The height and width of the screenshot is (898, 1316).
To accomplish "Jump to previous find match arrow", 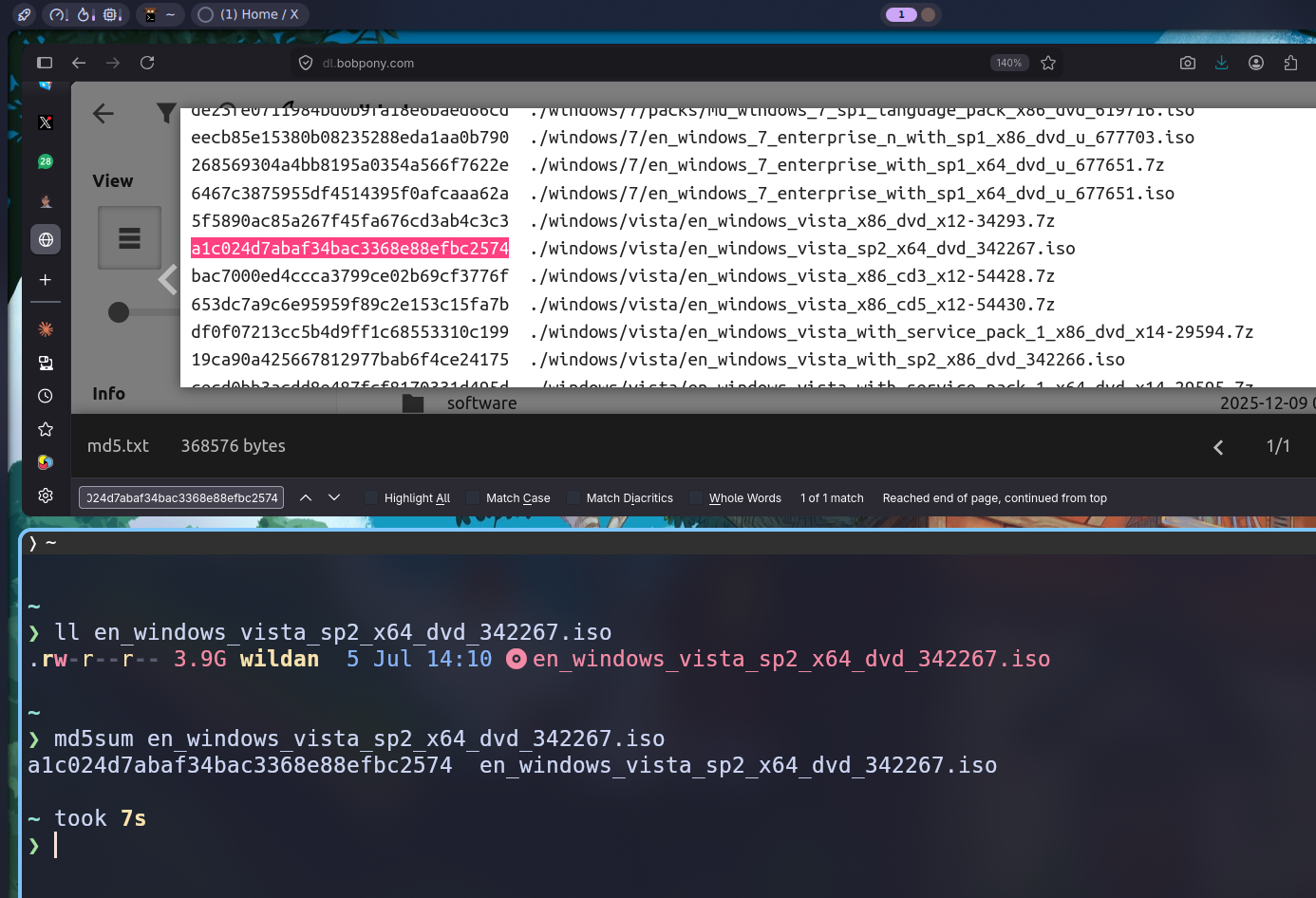I will coord(306,497).
